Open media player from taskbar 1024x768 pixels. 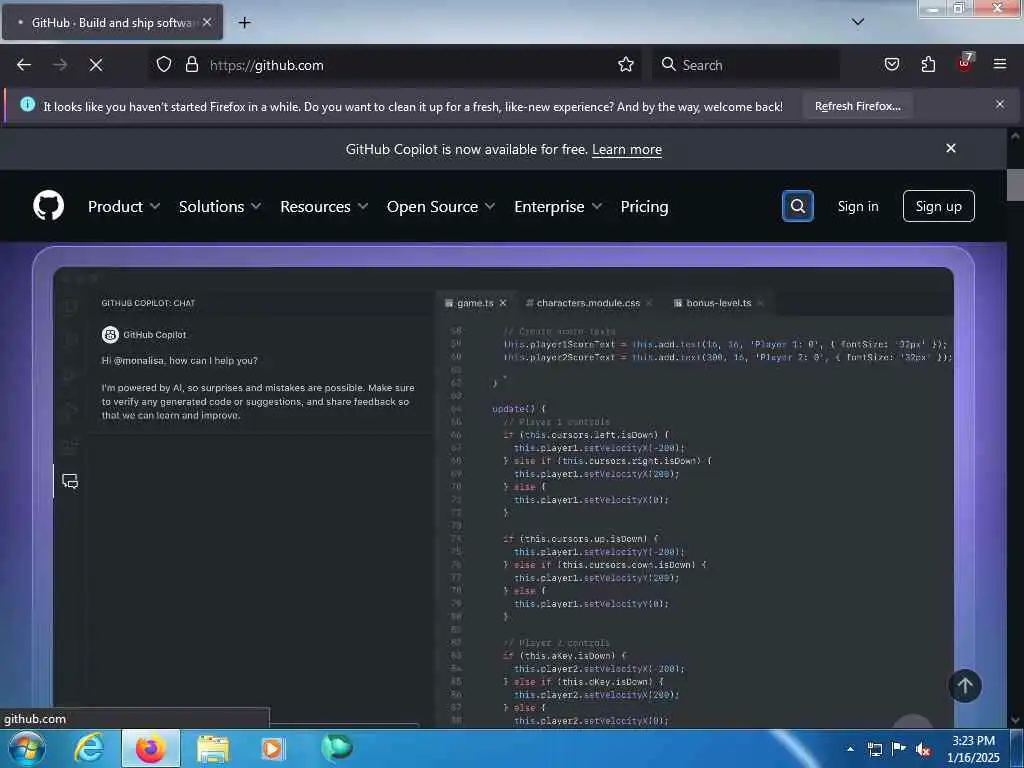tap(273, 748)
